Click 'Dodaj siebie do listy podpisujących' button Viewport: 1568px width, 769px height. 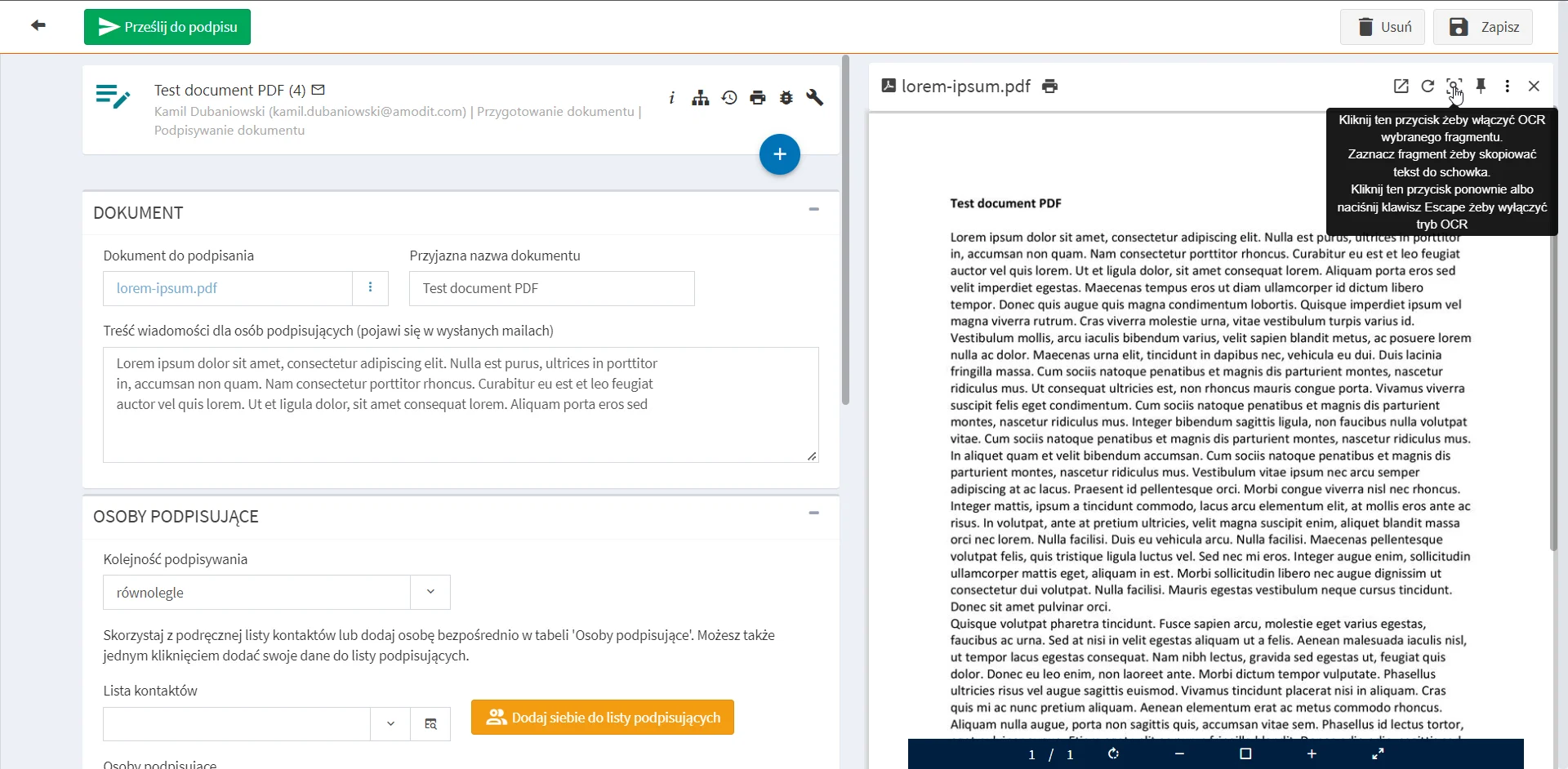(603, 718)
